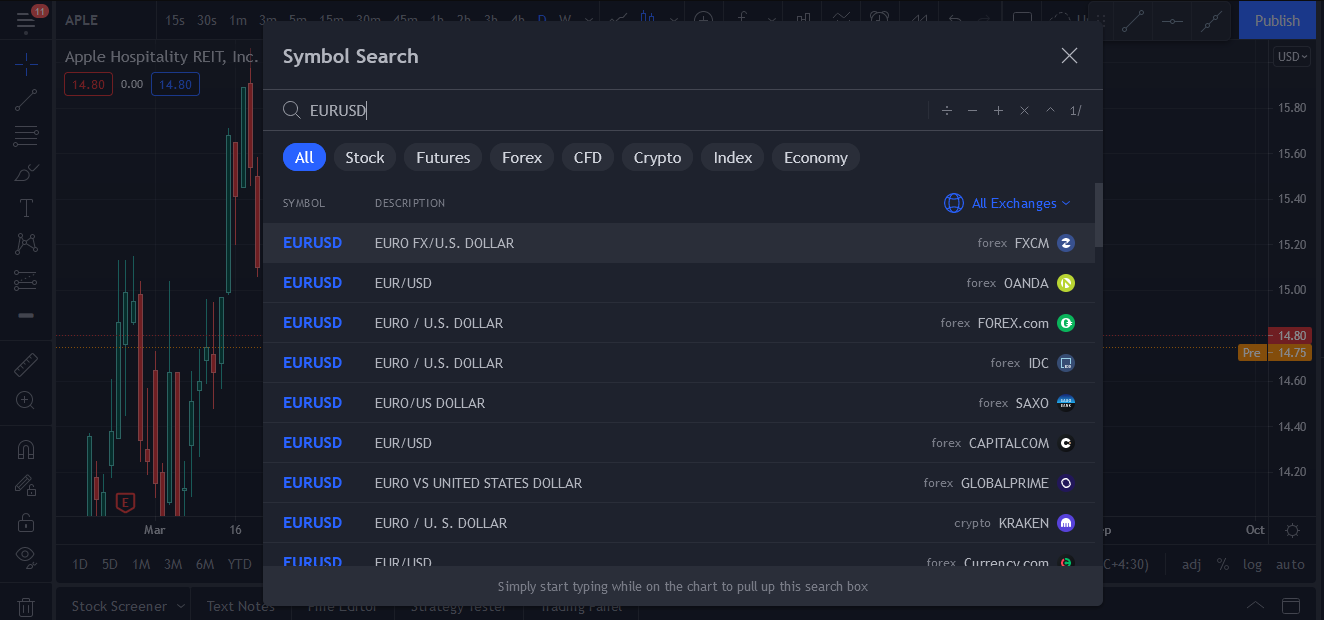Switch to the Futures filter tab
The width and height of the screenshot is (1324, 620).
click(x=443, y=157)
